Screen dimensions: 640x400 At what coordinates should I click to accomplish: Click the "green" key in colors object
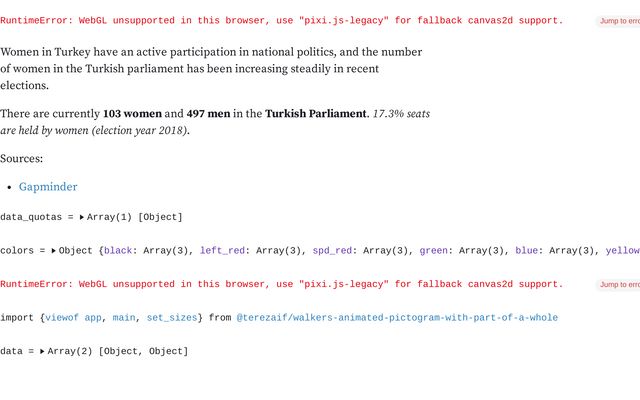[434, 251]
